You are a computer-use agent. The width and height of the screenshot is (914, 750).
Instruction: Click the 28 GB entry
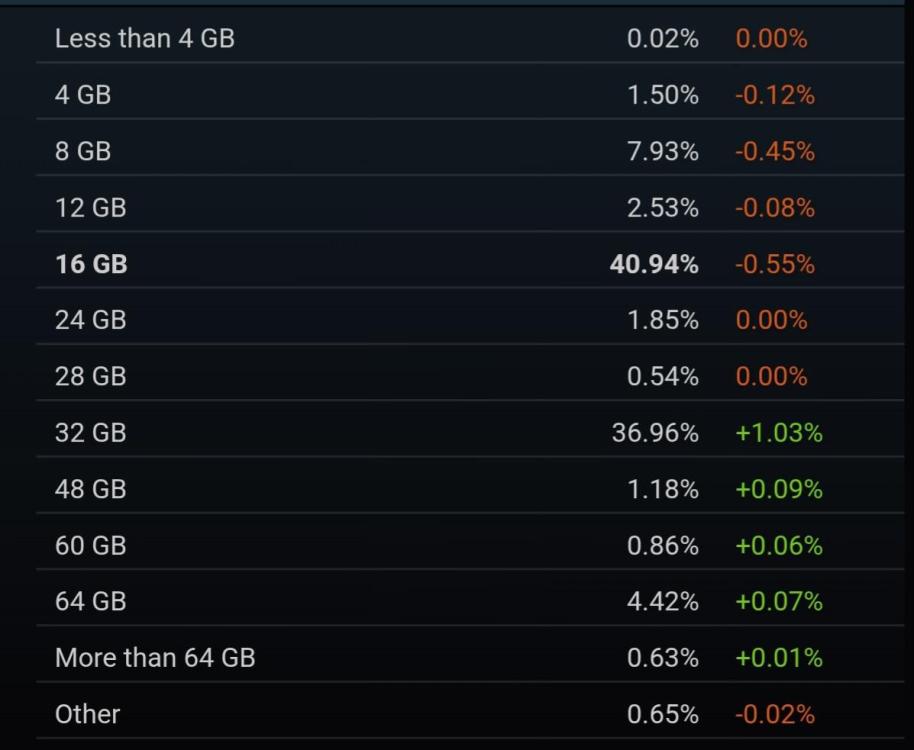click(90, 376)
